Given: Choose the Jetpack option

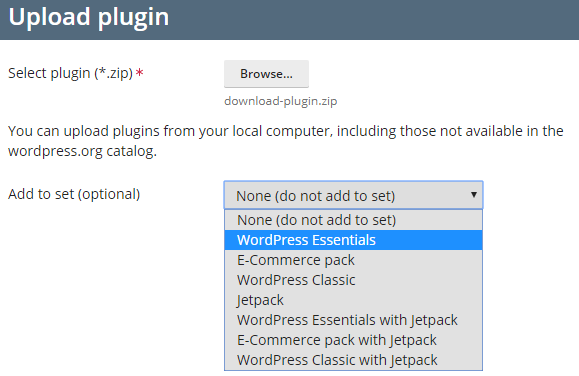Looking at the screenshot, I should click(353, 300).
